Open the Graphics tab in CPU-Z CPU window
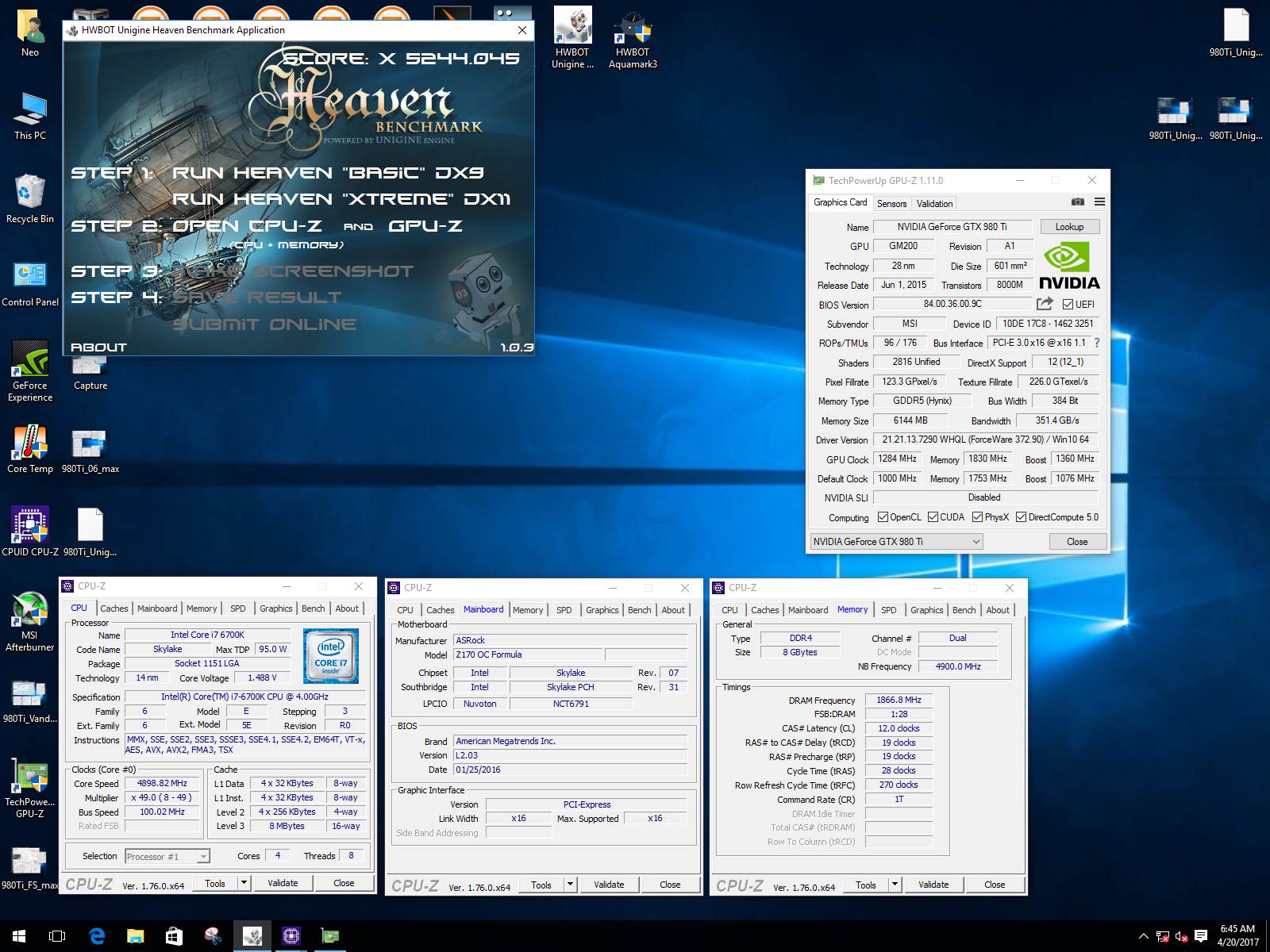 pyautogui.click(x=275, y=608)
